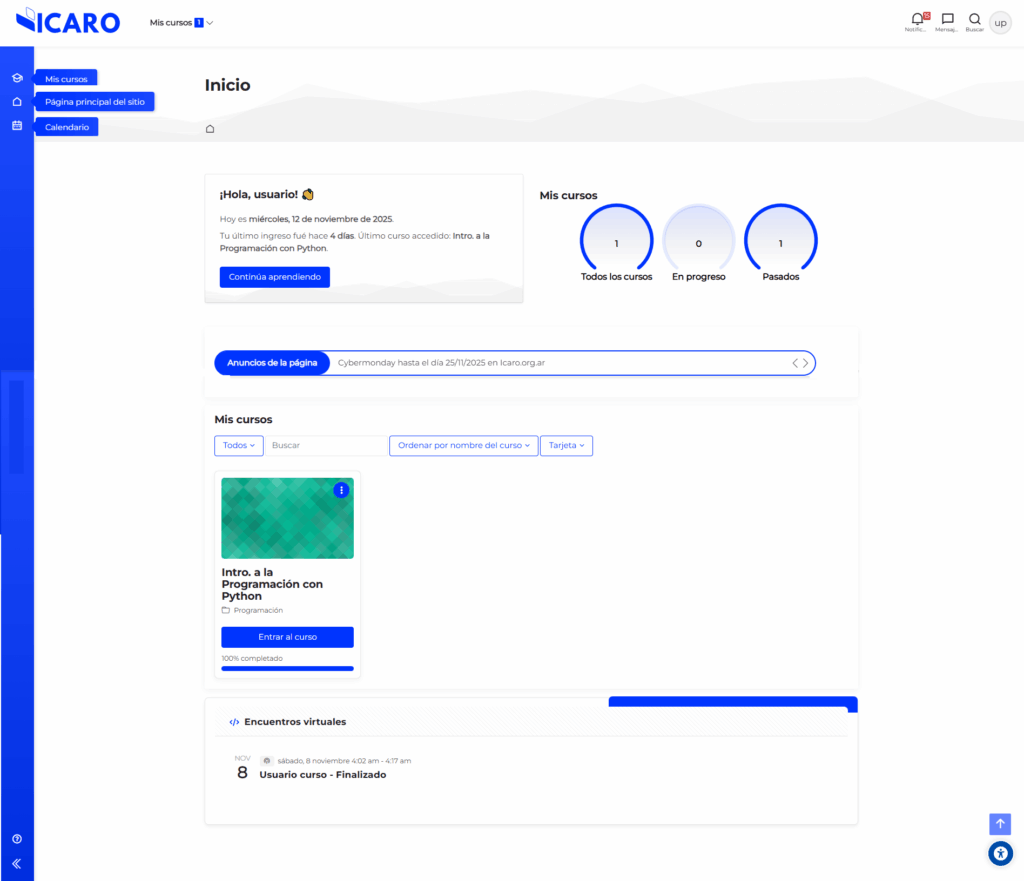Open the user avatar menu
The image size is (1024, 881).
(1000, 22)
